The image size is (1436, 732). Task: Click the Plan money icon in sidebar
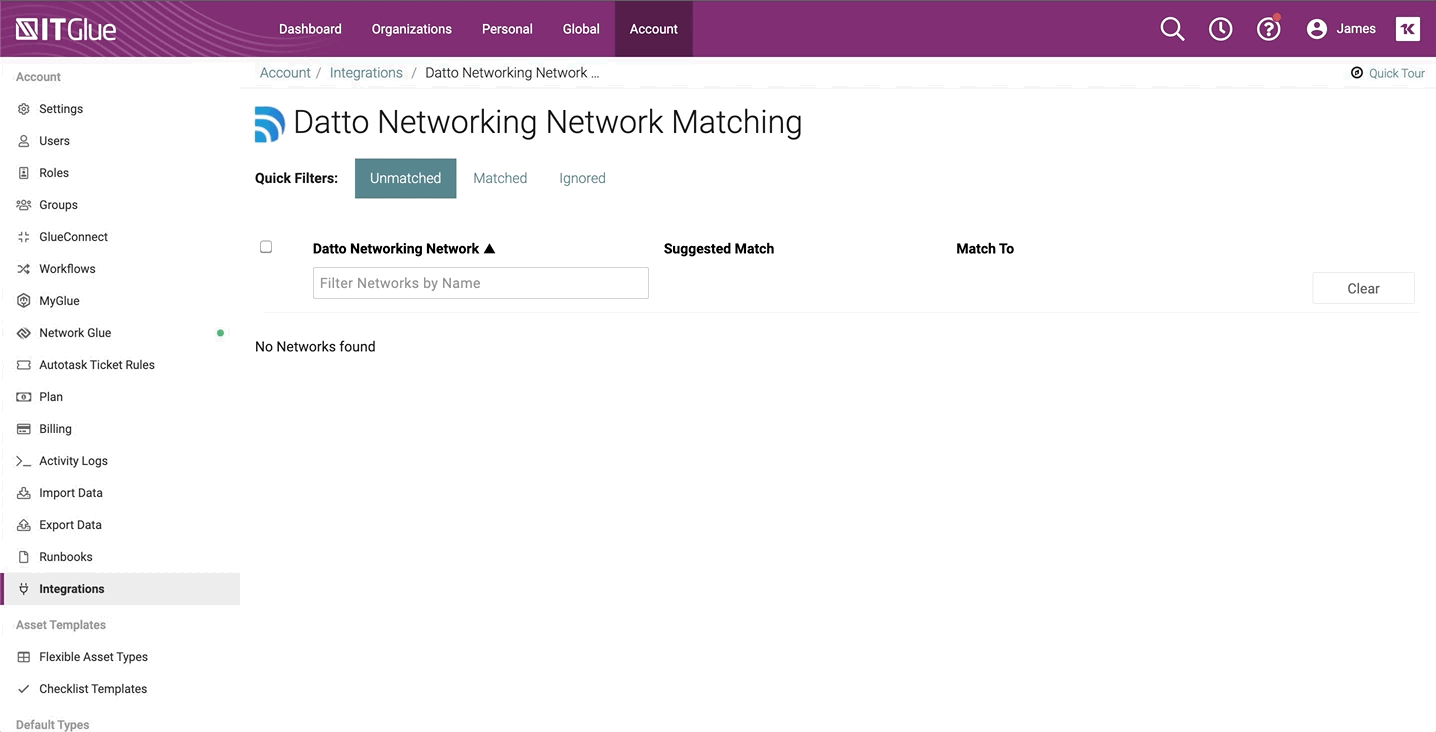click(x=24, y=397)
